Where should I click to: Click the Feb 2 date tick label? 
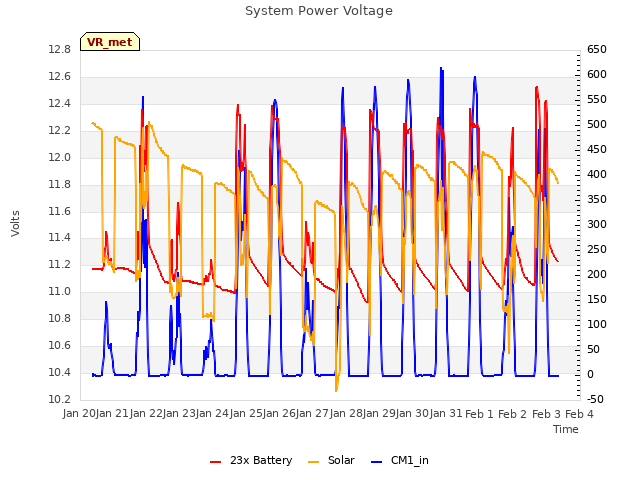(513, 414)
